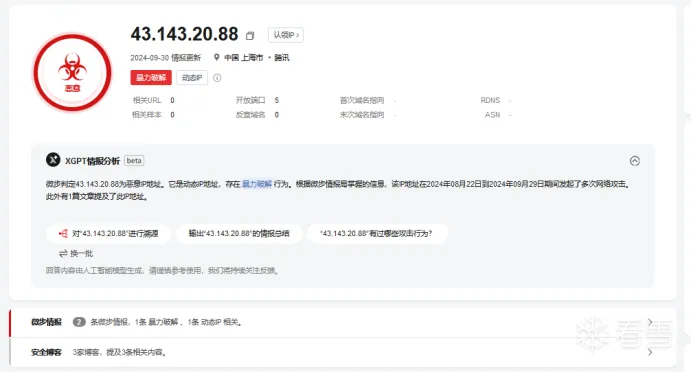692x373 pixels.
Task: Click the swap arrows icon beside 换一批
Action: pyautogui.click(x=63, y=253)
